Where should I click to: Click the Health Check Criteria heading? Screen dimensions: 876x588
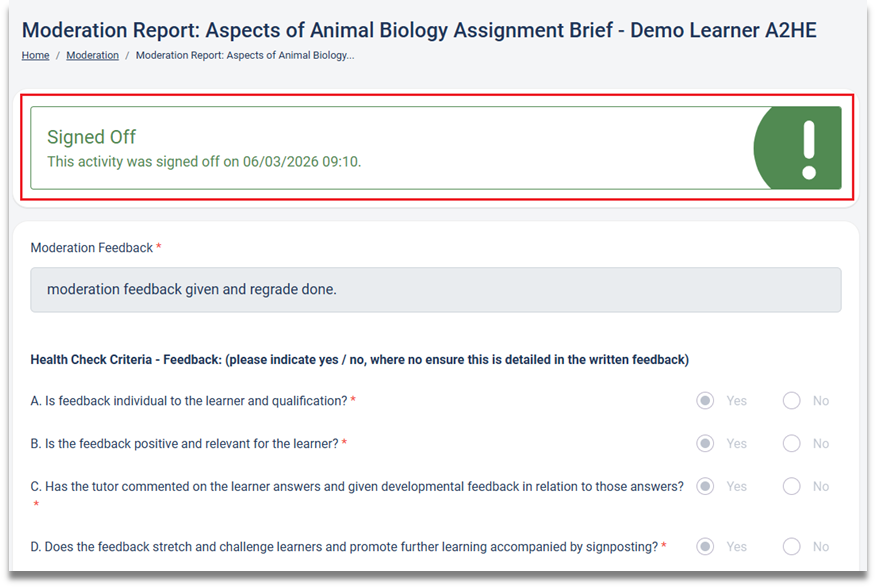(x=359, y=359)
